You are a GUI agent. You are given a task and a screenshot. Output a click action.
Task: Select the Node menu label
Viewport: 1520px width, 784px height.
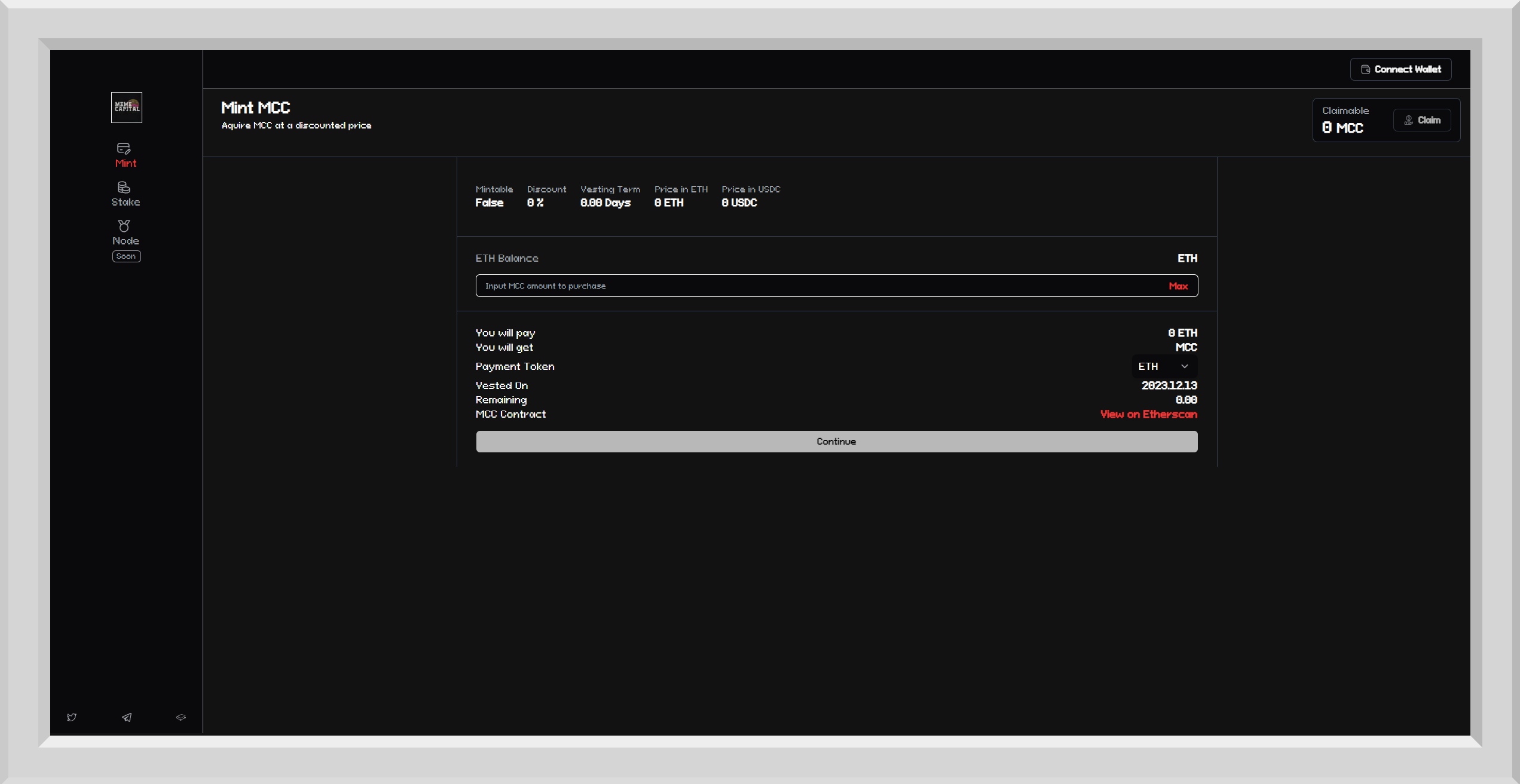[x=126, y=241]
